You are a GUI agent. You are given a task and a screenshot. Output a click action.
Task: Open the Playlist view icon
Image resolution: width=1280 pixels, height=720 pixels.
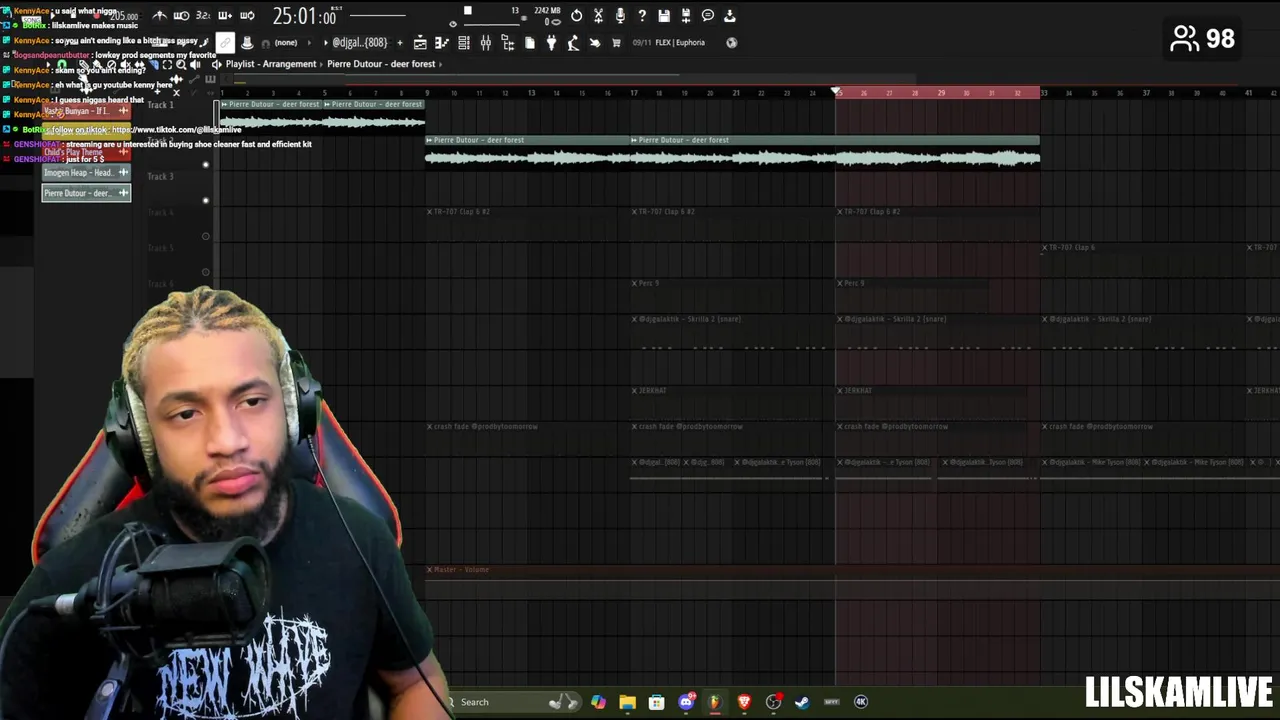point(420,43)
